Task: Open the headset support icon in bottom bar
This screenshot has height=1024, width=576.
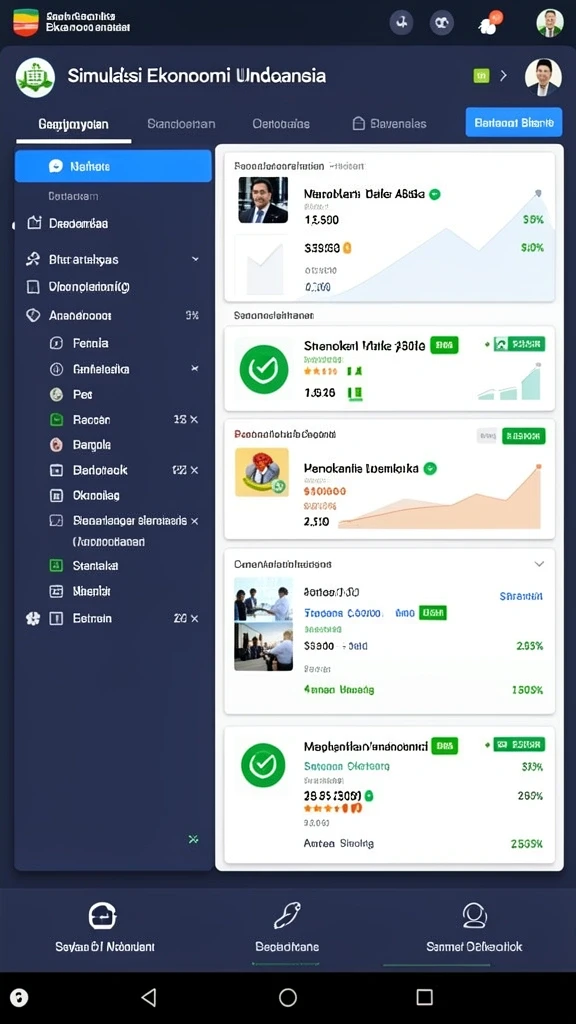Action: tap(474, 915)
